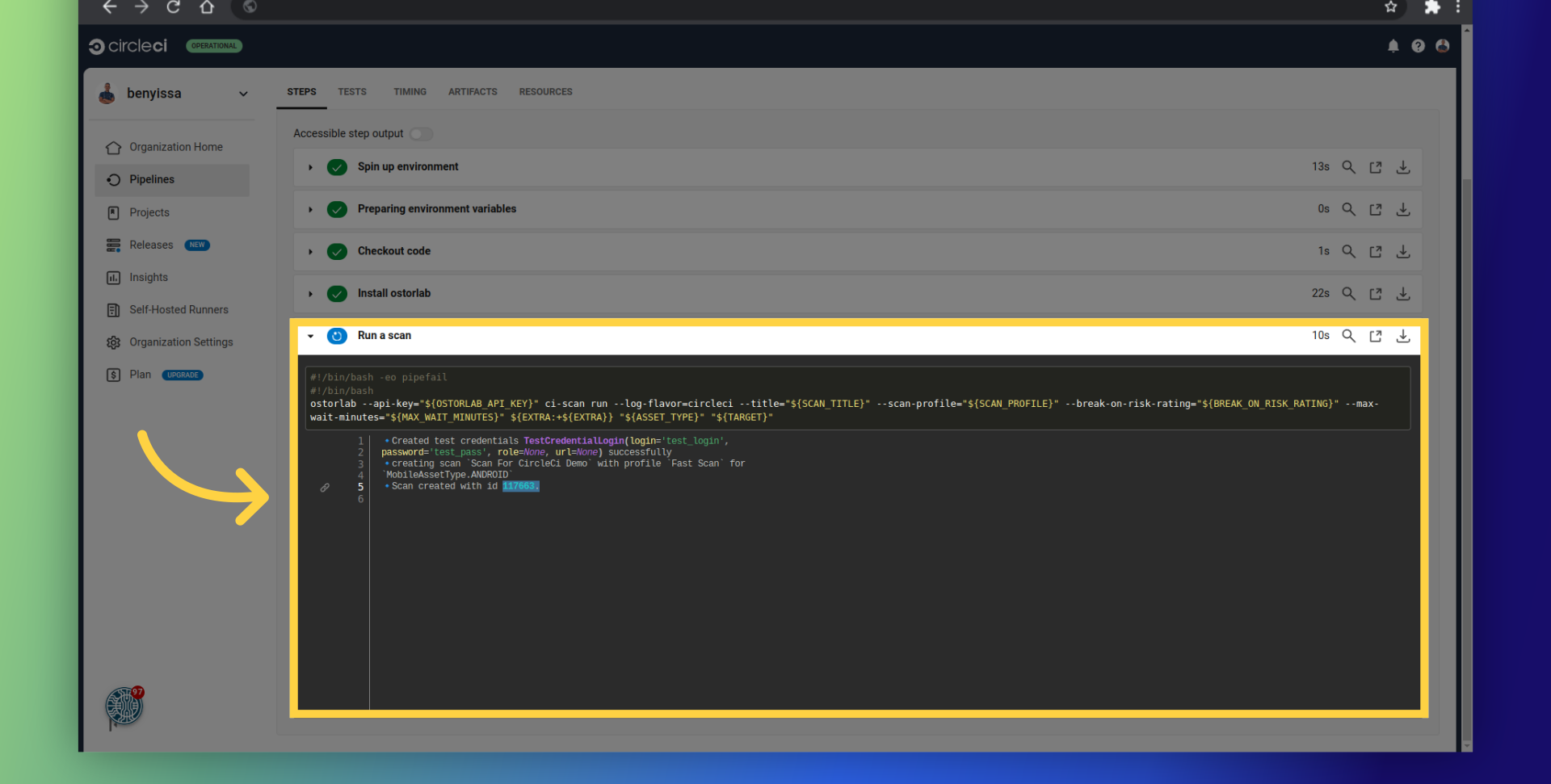Open the help question mark icon

[x=1418, y=46]
